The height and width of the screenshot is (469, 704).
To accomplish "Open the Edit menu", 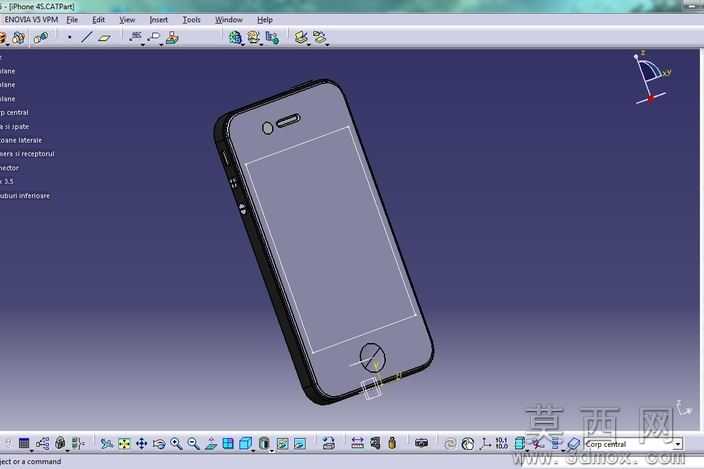I will point(98,20).
